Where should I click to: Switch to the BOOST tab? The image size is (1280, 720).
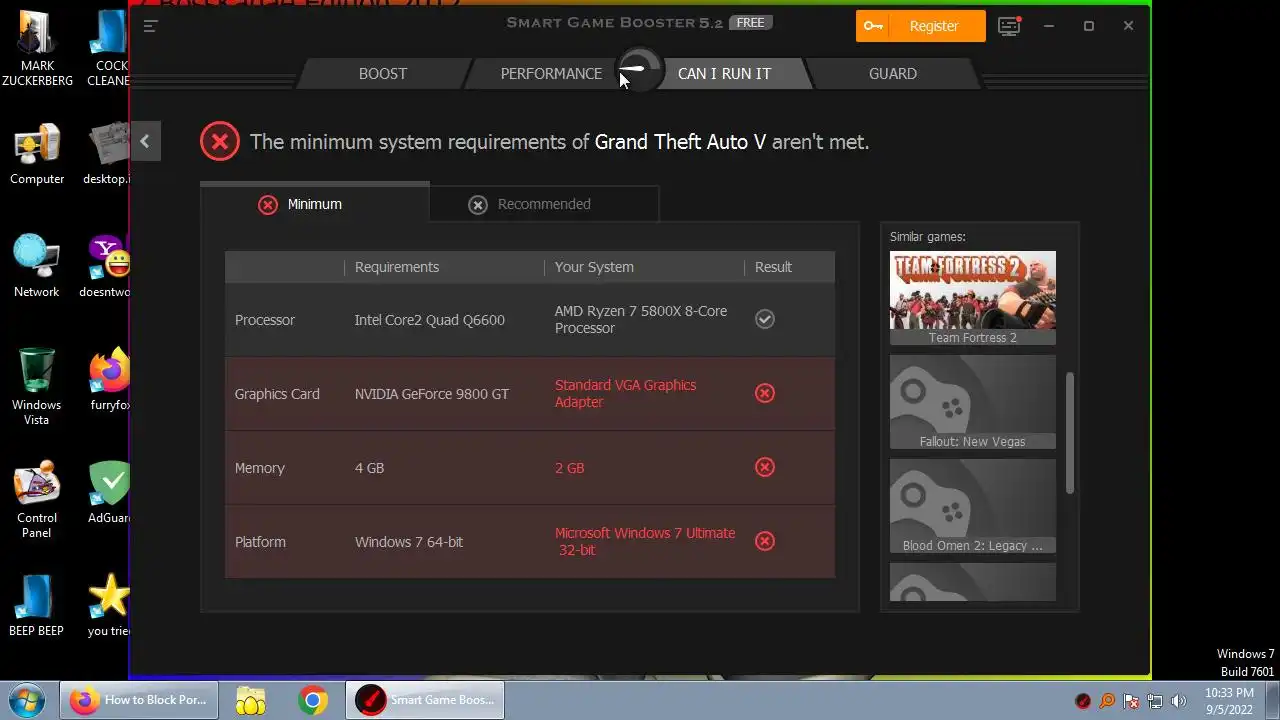point(383,73)
